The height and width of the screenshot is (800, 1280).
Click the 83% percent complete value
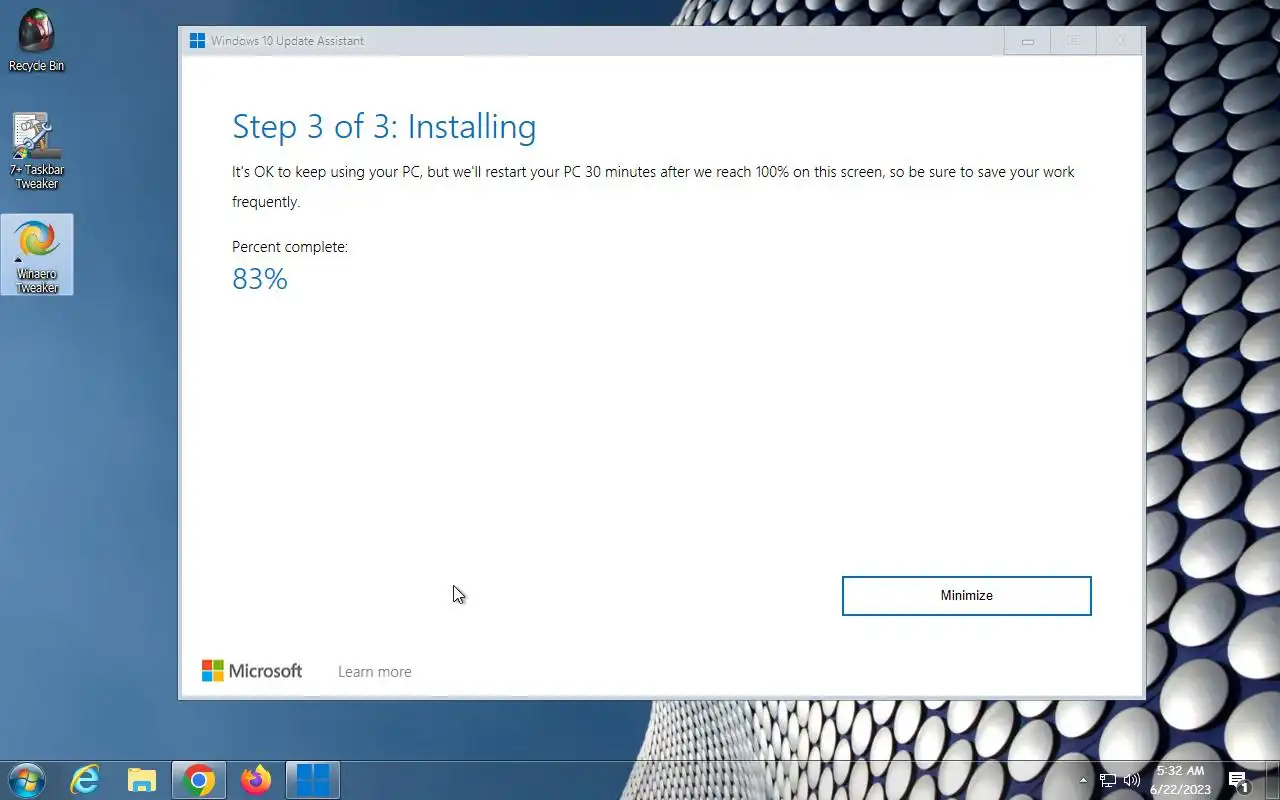pos(260,279)
